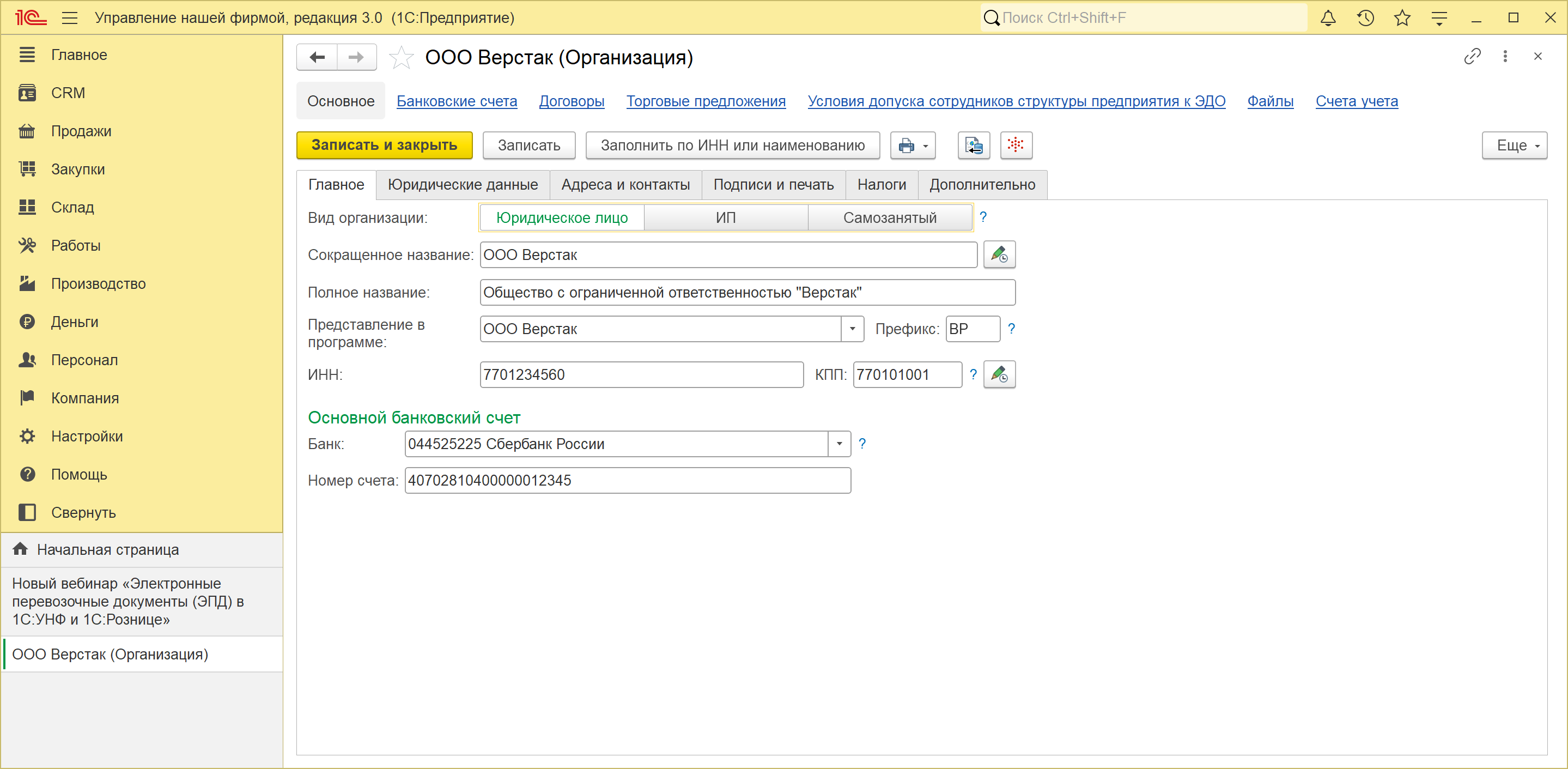Switch to Юридические данные tab
Image resolution: width=1568 pixels, height=769 pixels.
click(x=463, y=185)
